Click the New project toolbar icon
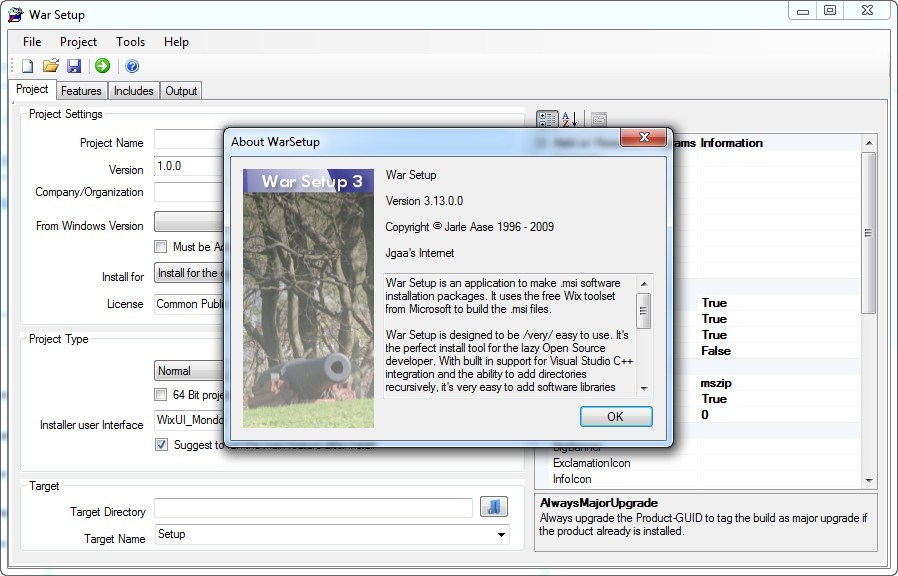The width and height of the screenshot is (898, 576). tap(28, 66)
